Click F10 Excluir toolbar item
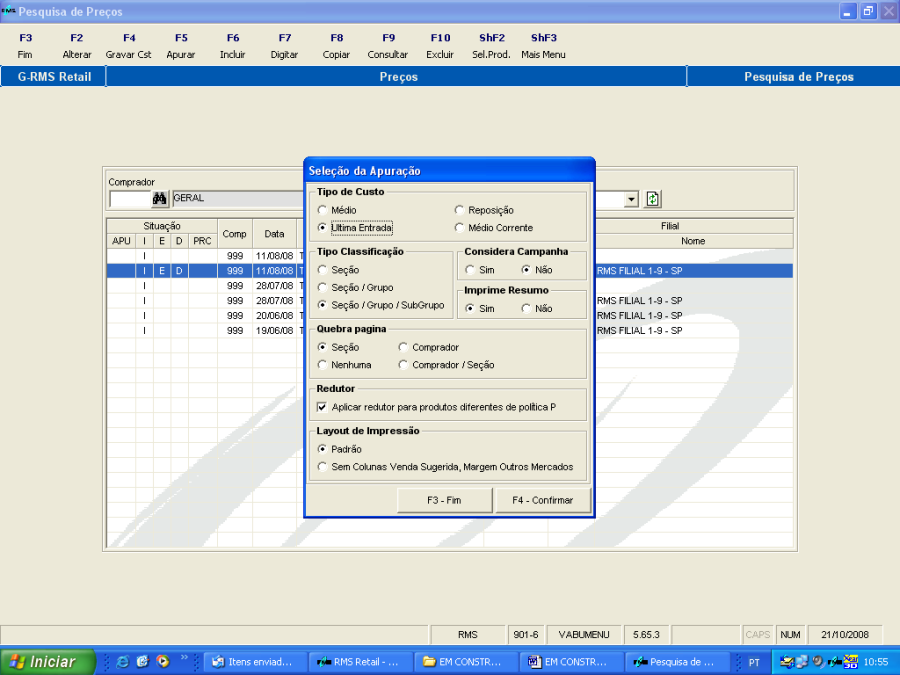 tap(440, 46)
